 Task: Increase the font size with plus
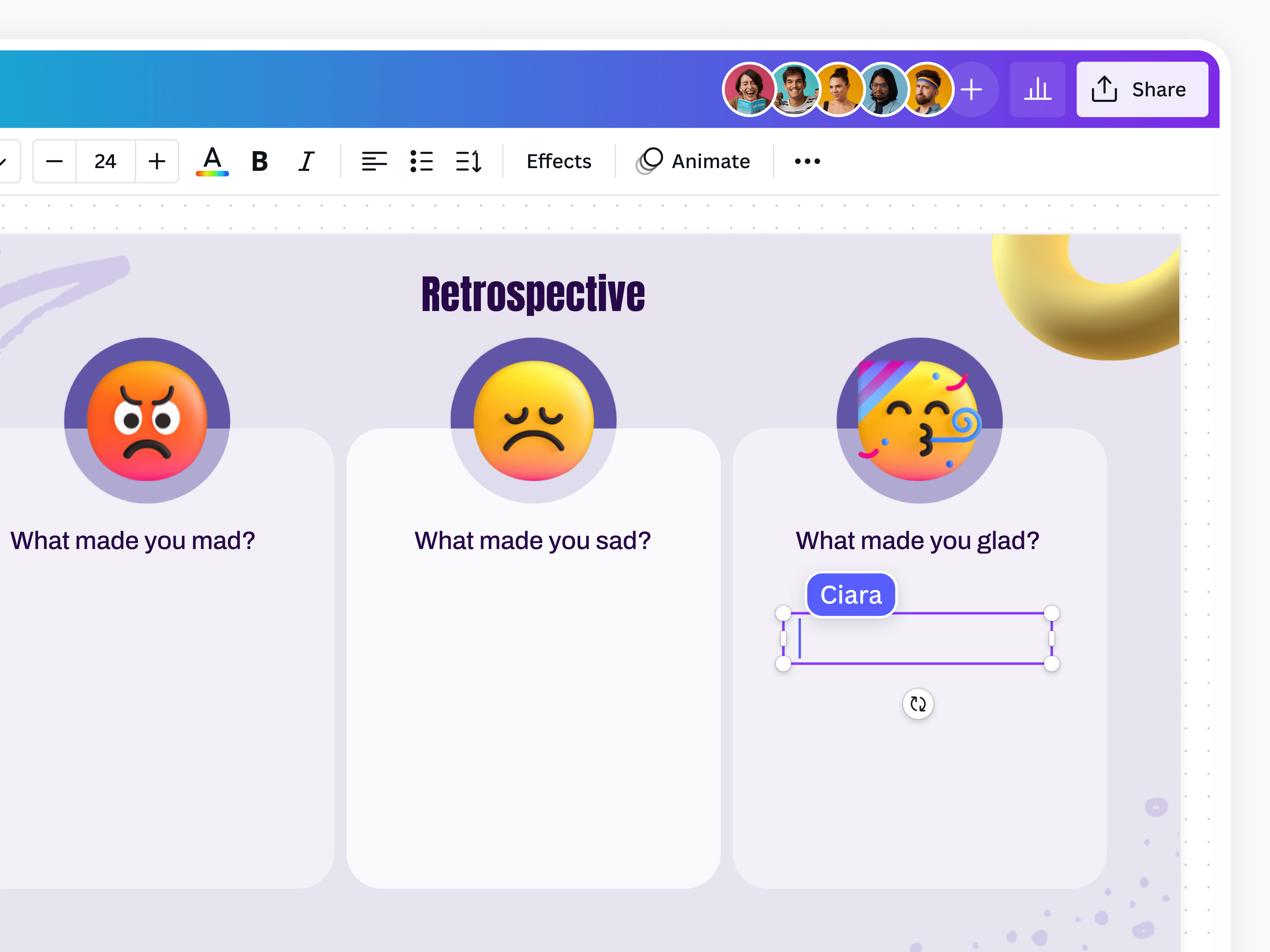(x=156, y=161)
